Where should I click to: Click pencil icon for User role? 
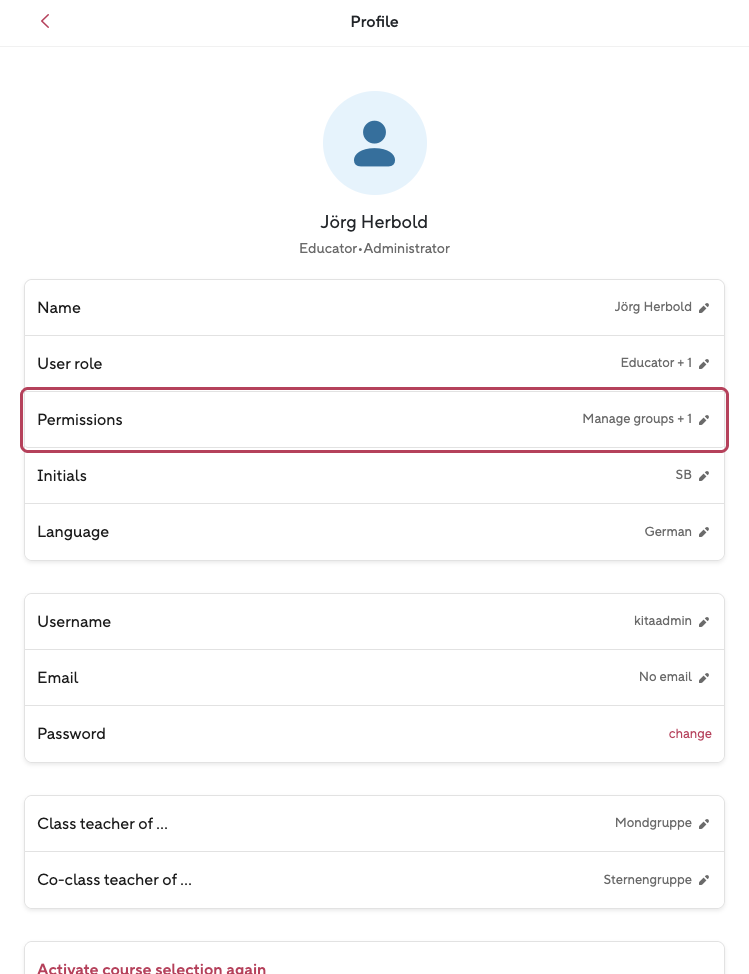coord(704,364)
